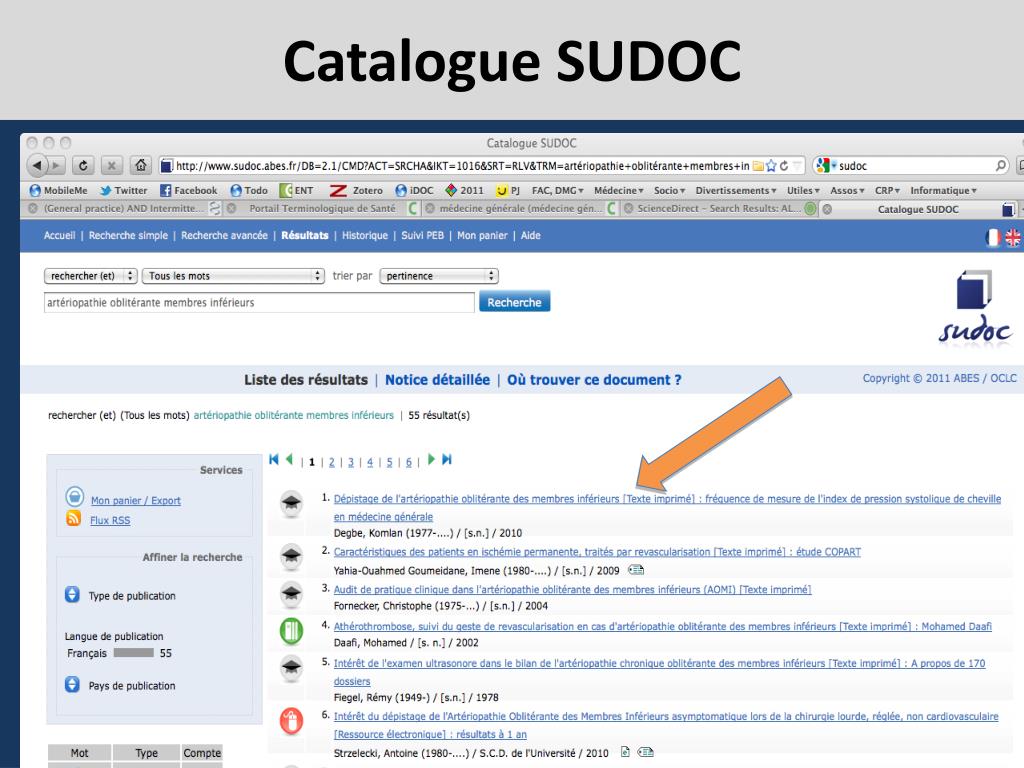Viewport: 1024px width, 768px height.
Task: Open the iDOC bookmark
Action: click(414, 190)
